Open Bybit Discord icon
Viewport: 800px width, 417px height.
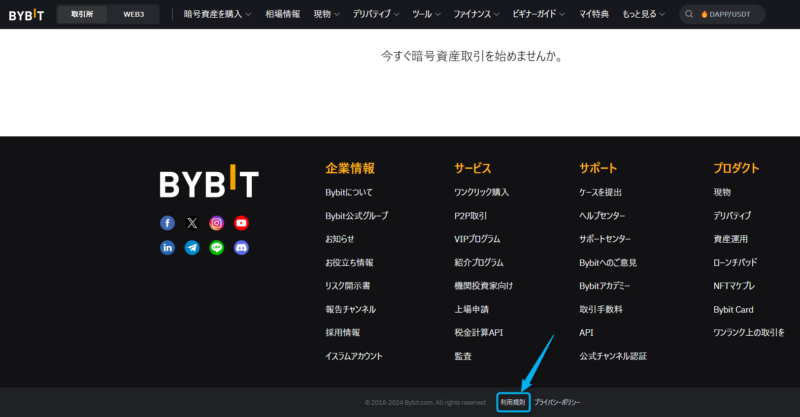click(241, 248)
